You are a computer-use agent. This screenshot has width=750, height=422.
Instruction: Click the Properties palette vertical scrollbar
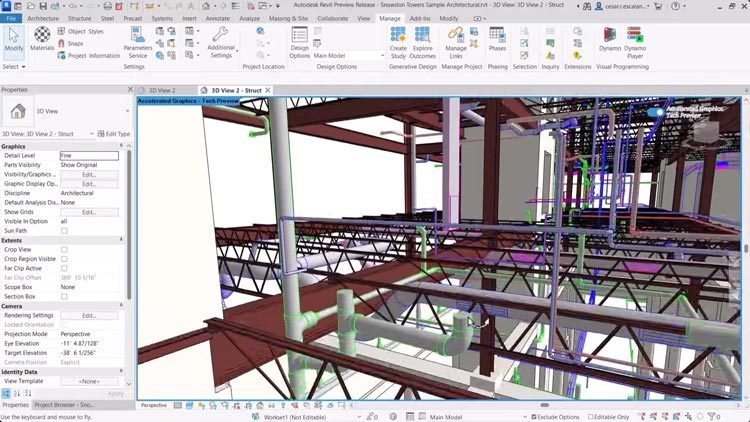pyautogui.click(x=129, y=225)
